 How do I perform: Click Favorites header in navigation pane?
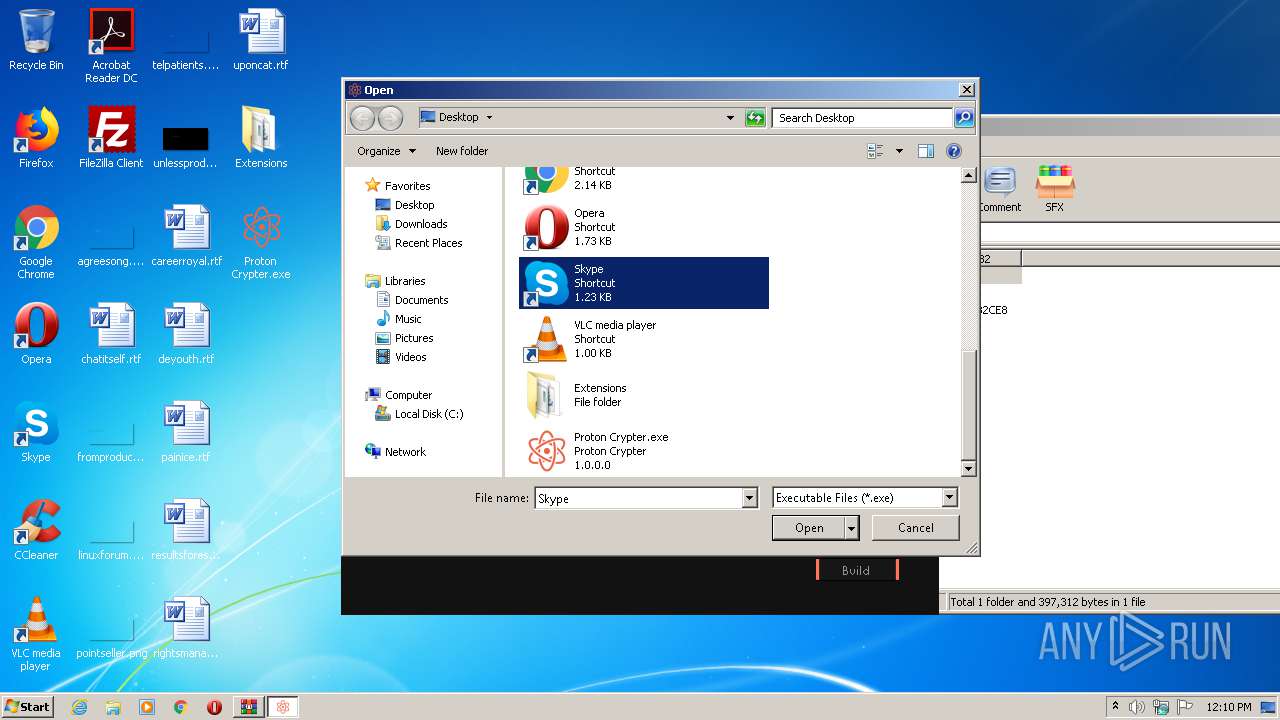point(408,186)
